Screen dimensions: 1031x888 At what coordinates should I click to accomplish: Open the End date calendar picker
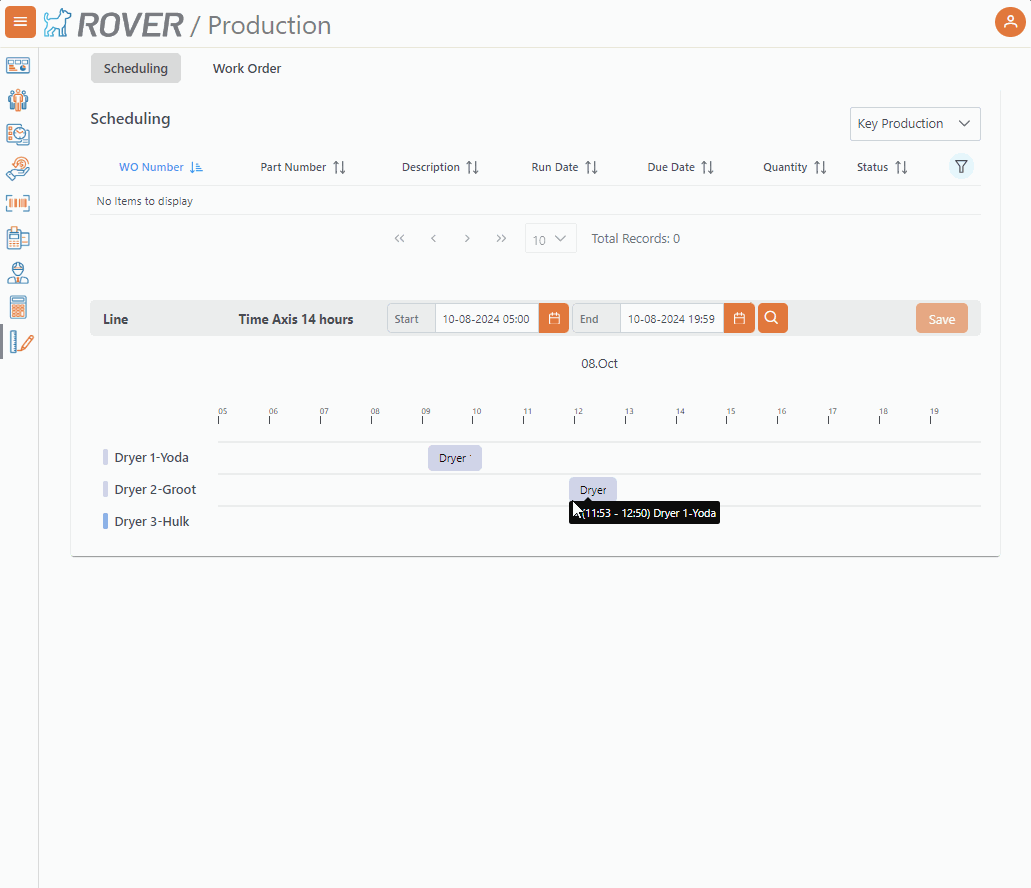tap(739, 319)
